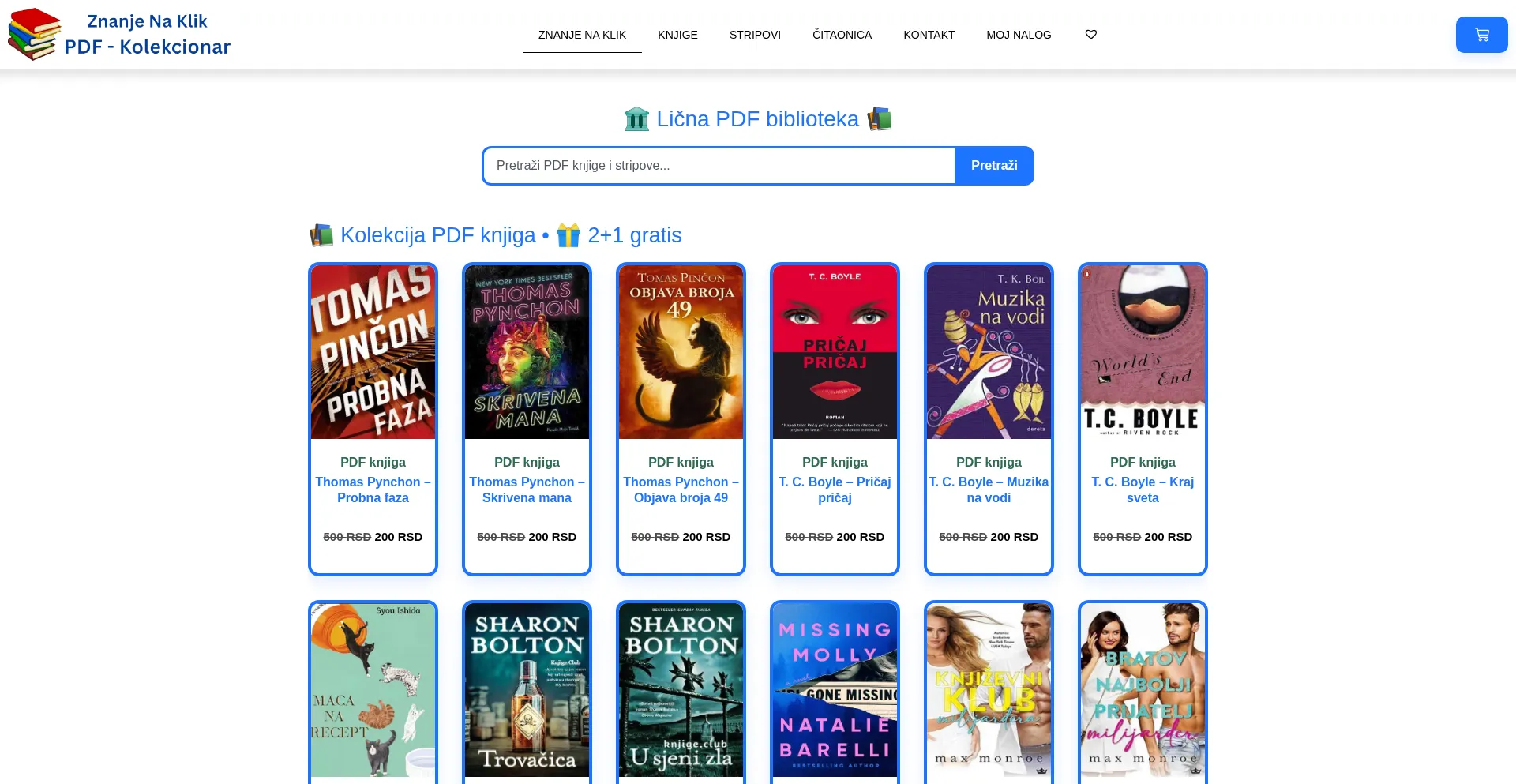Open T. C. Boyle – Pričaj pričaj link
The width and height of the screenshot is (1516, 784).
pos(835,490)
